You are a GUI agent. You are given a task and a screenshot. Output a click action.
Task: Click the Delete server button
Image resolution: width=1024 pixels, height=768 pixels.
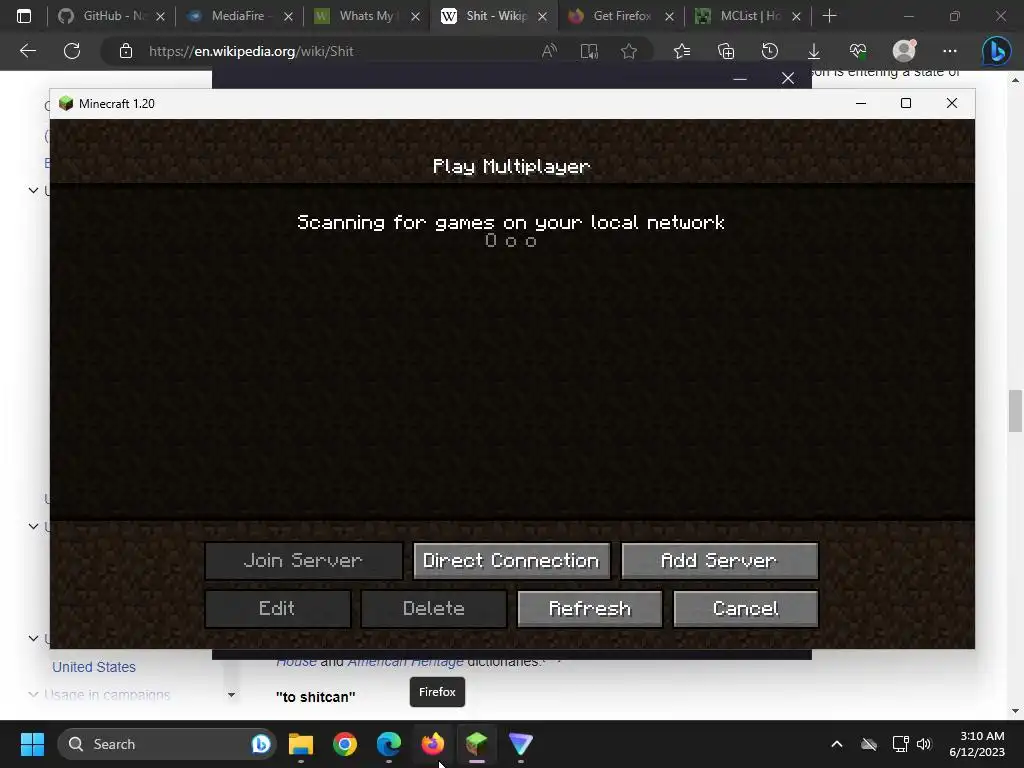pyautogui.click(x=434, y=609)
